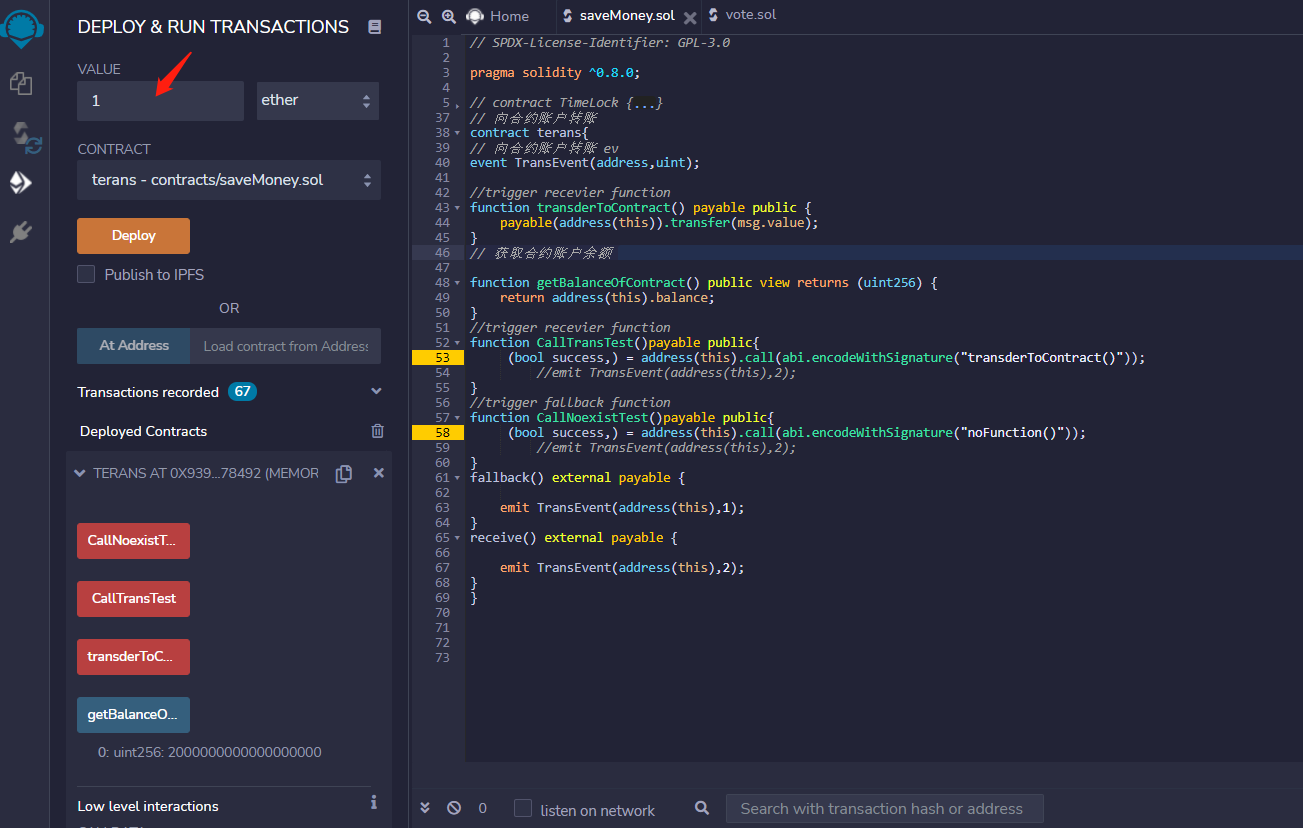
Task: Call the getBalanceOfContract function
Action: coord(133,715)
